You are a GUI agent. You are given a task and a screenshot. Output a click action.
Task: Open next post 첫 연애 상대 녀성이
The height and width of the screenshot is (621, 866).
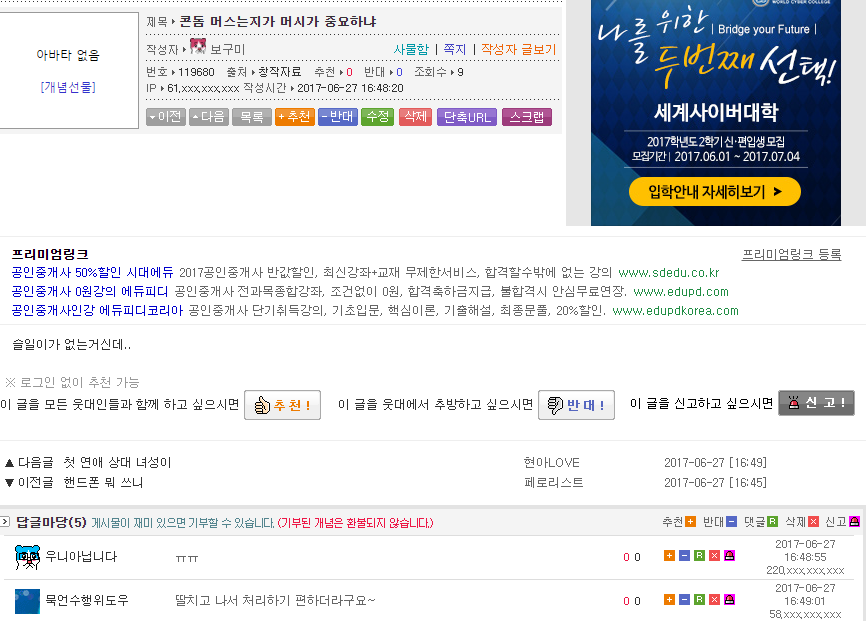(x=117, y=462)
